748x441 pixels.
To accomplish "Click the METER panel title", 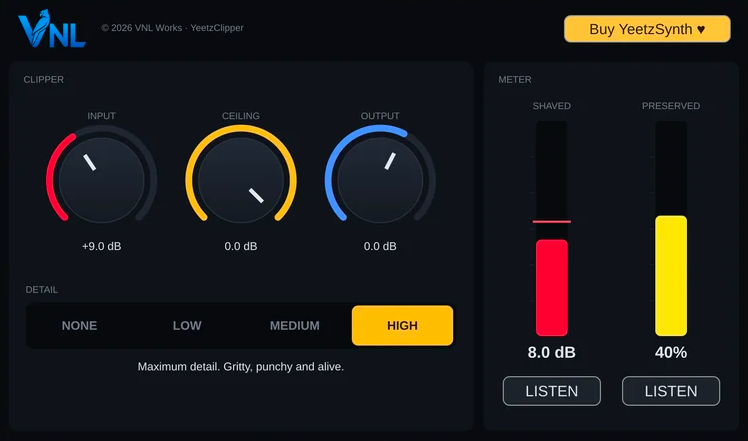I will pyautogui.click(x=515, y=80).
